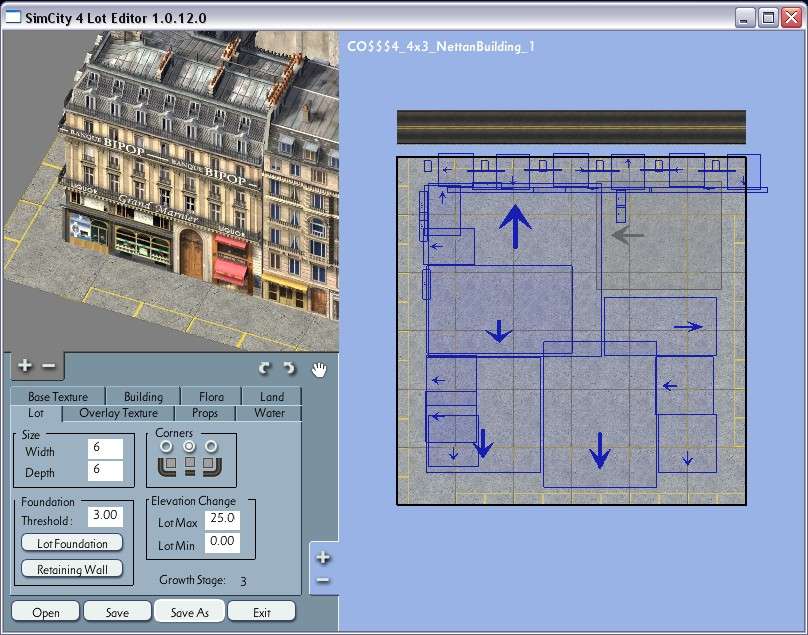Close the Lot Editor window
This screenshot has width=808, height=635.
click(791, 18)
